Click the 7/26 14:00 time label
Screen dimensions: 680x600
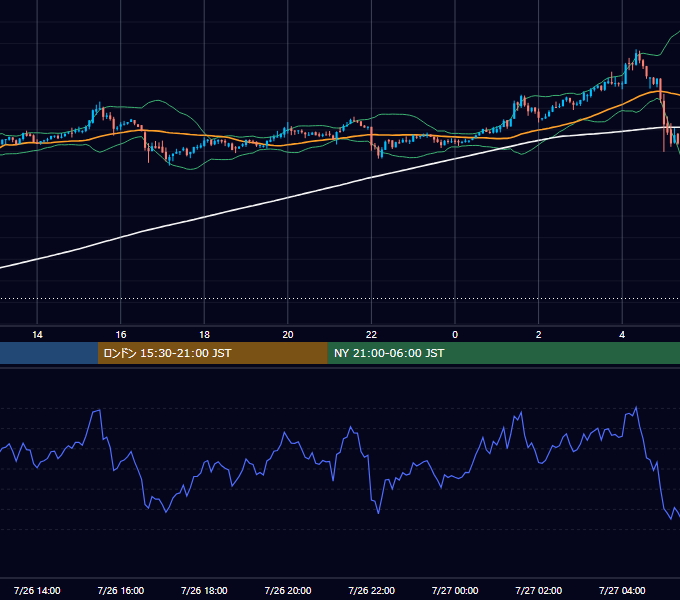tap(37, 590)
